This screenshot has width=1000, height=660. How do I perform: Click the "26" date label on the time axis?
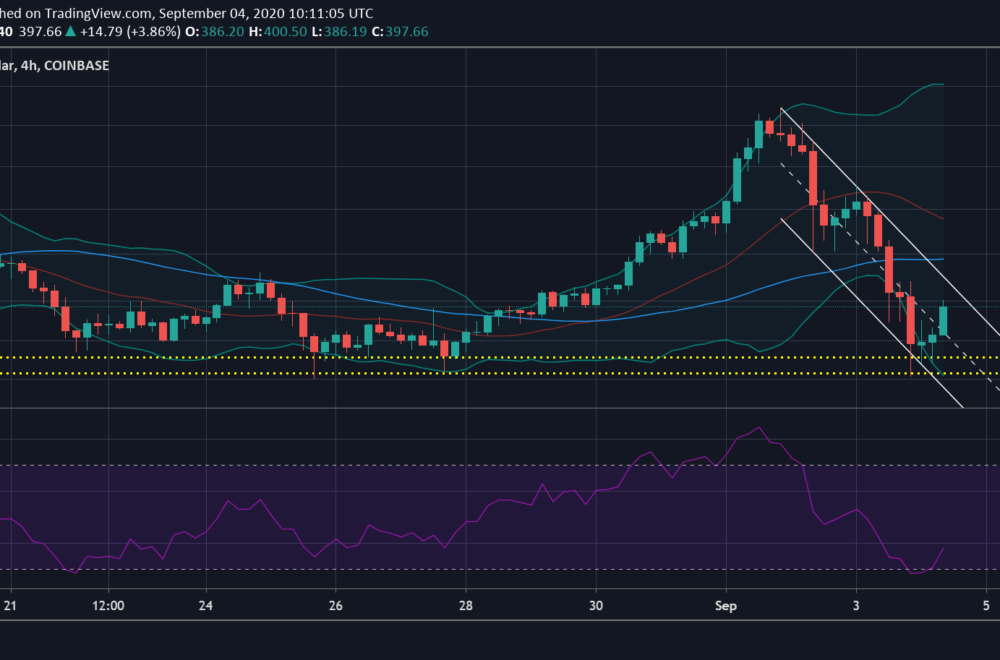point(335,605)
